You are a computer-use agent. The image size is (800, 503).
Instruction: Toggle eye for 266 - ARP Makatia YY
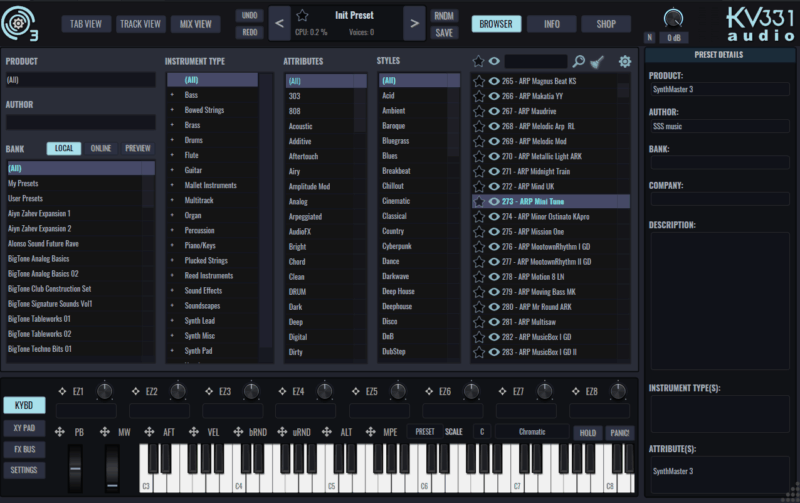point(494,96)
